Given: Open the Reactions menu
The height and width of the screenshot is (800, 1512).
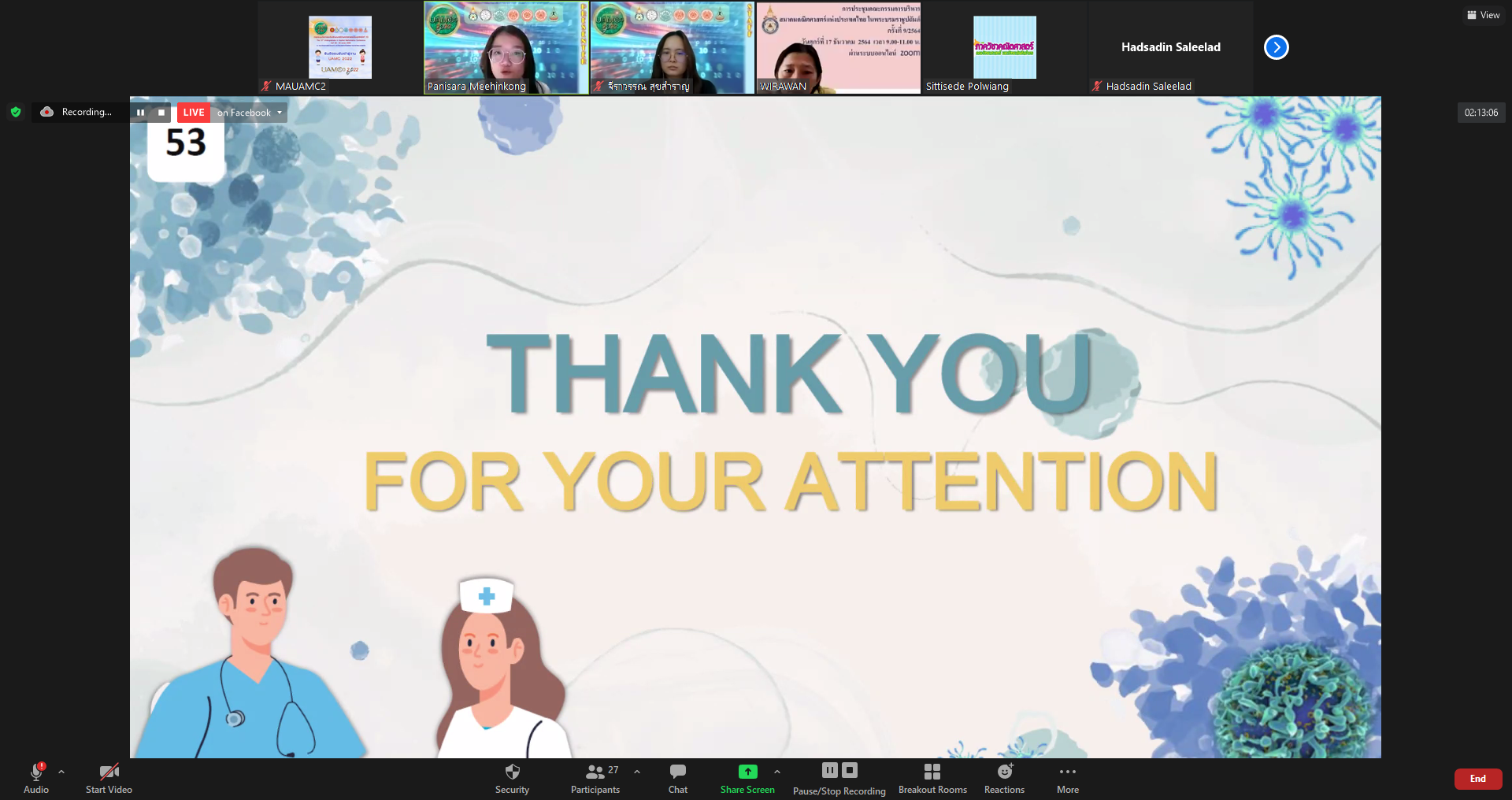Looking at the screenshot, I should (1005, 778).
